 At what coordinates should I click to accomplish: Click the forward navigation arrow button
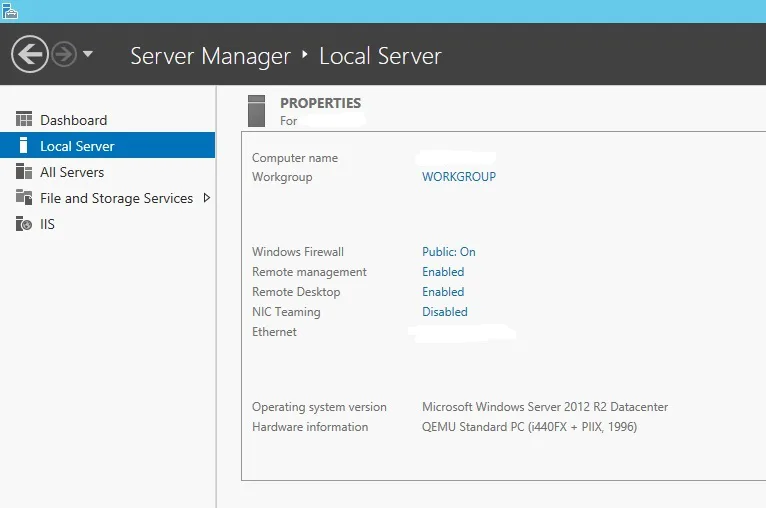point(64,54)
